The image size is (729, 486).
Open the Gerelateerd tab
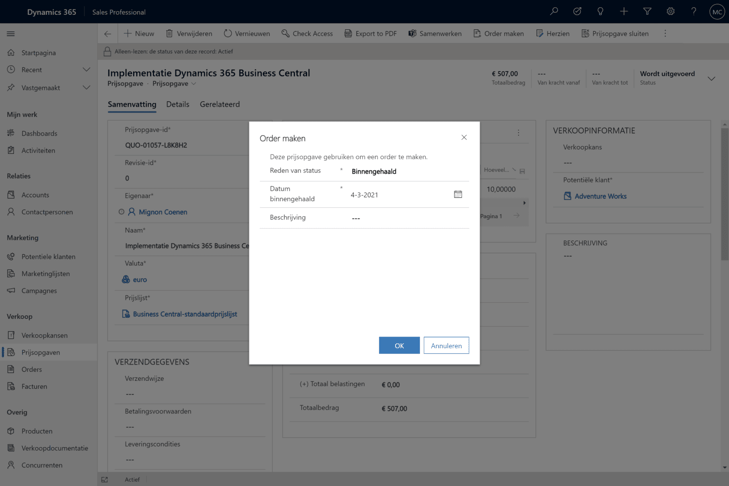220,104
